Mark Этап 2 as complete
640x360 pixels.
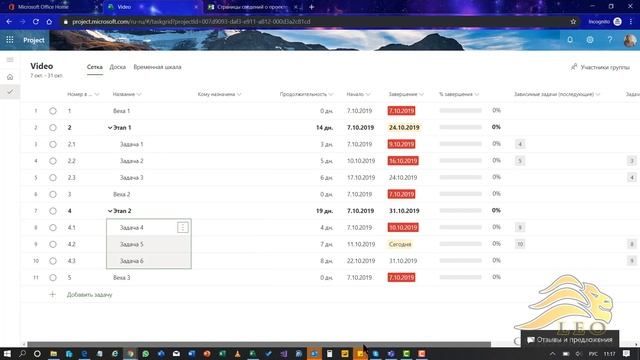point(53,211)
